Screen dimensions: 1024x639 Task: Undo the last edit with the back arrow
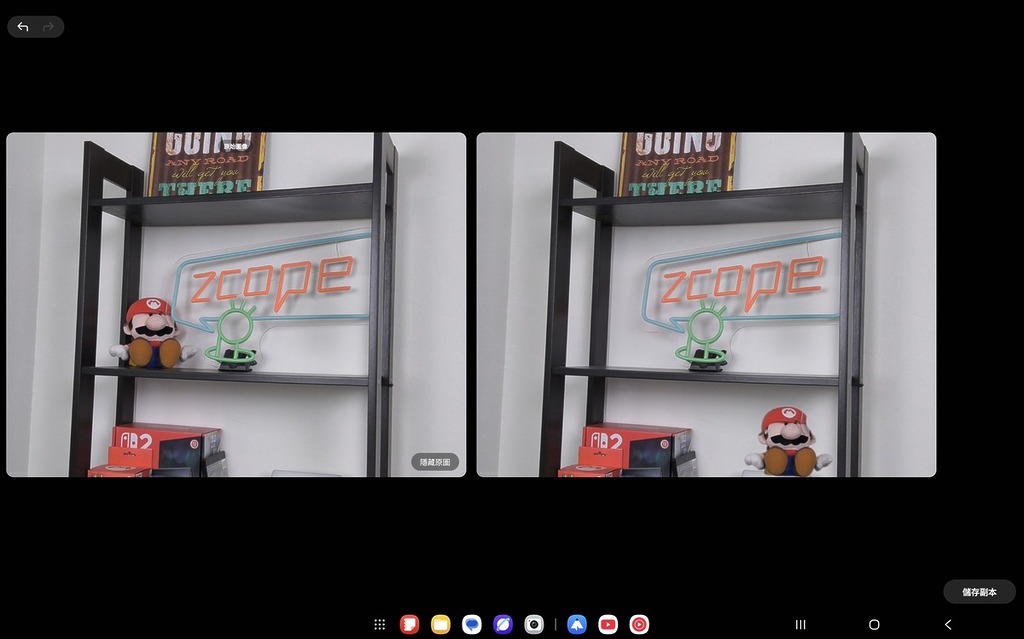(23, 27)
